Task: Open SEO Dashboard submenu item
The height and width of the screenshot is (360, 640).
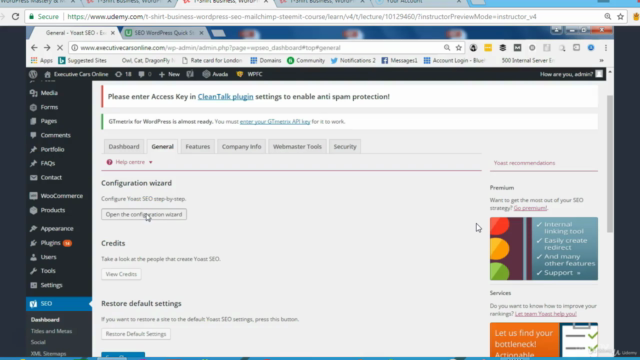Action: pos(45,320)
